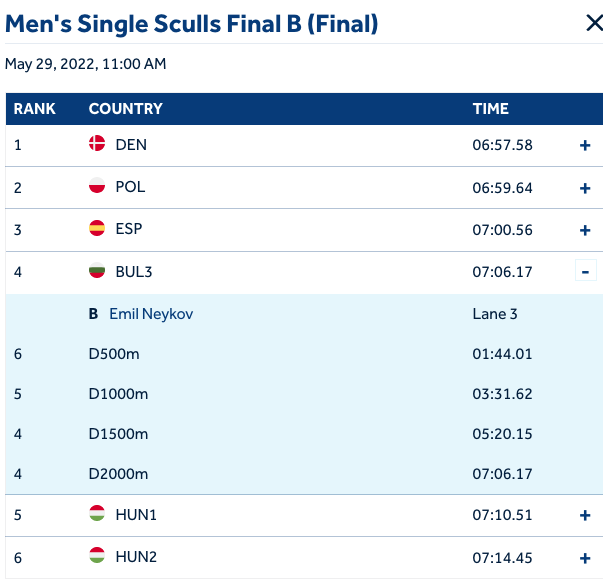Click the Denmark flag icon
This screenshot has width=603, height=583.
pyautogui.click(x=97, y=144)
